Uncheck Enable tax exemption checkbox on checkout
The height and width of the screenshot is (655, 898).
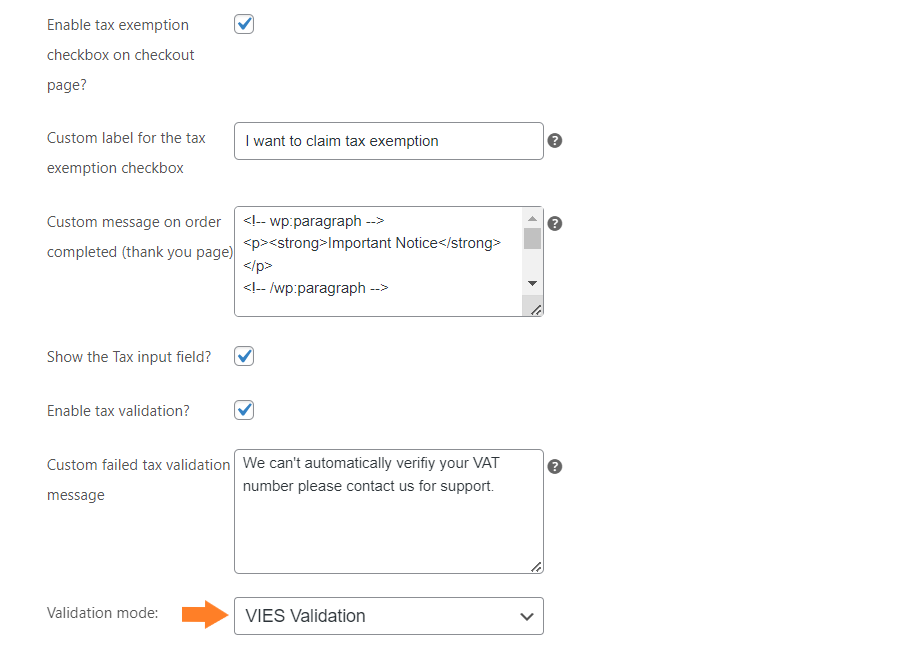pyautogui.click(x=244, y=25)
